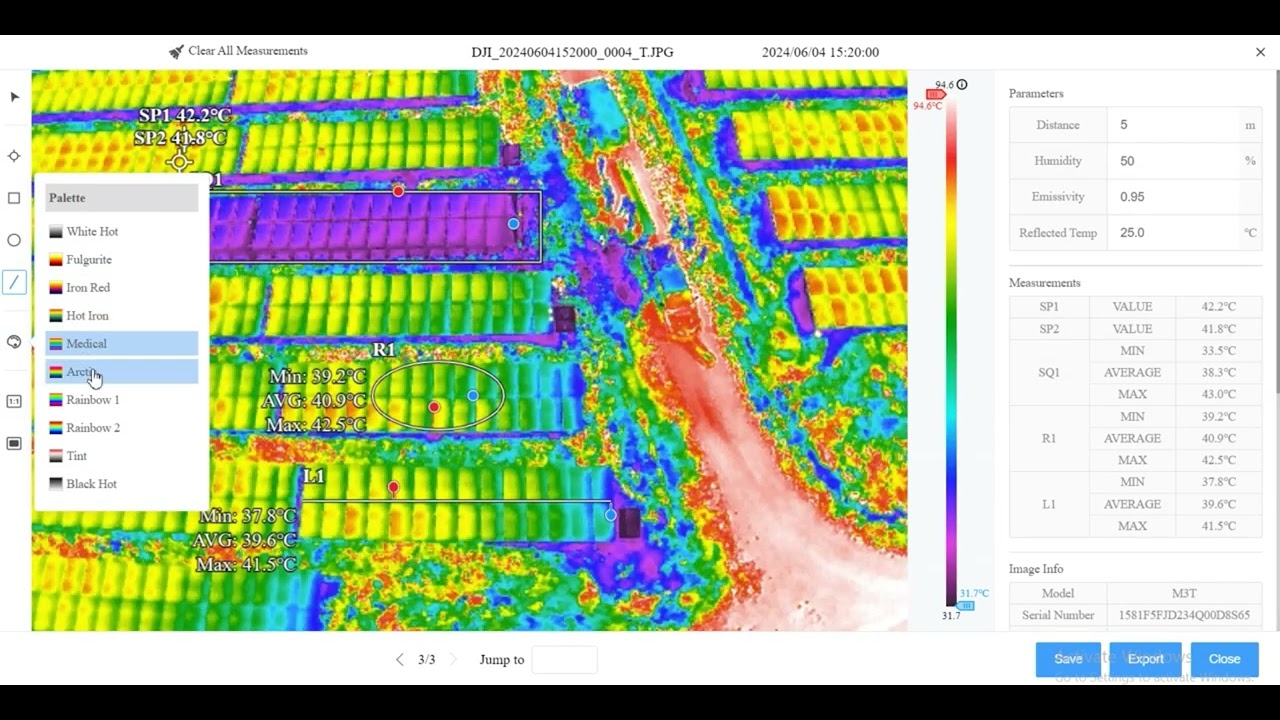The width and height of the screenshot is (1280, 720).
Task: Click the Image Info section heading
Action: click(1036, 569)
